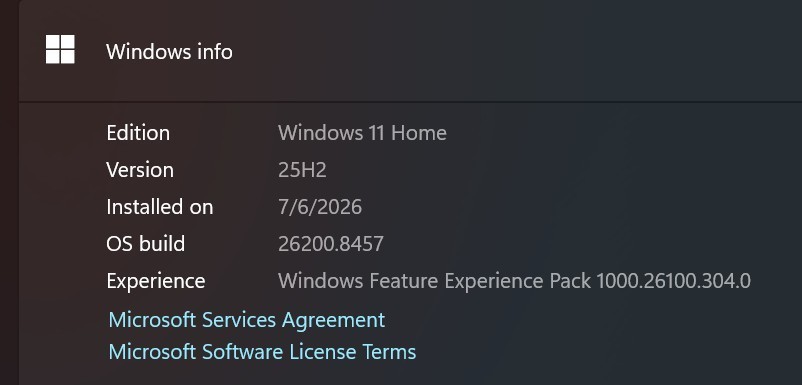Select the 25H2 version value

pyautogui.click(x=302, y=170)
